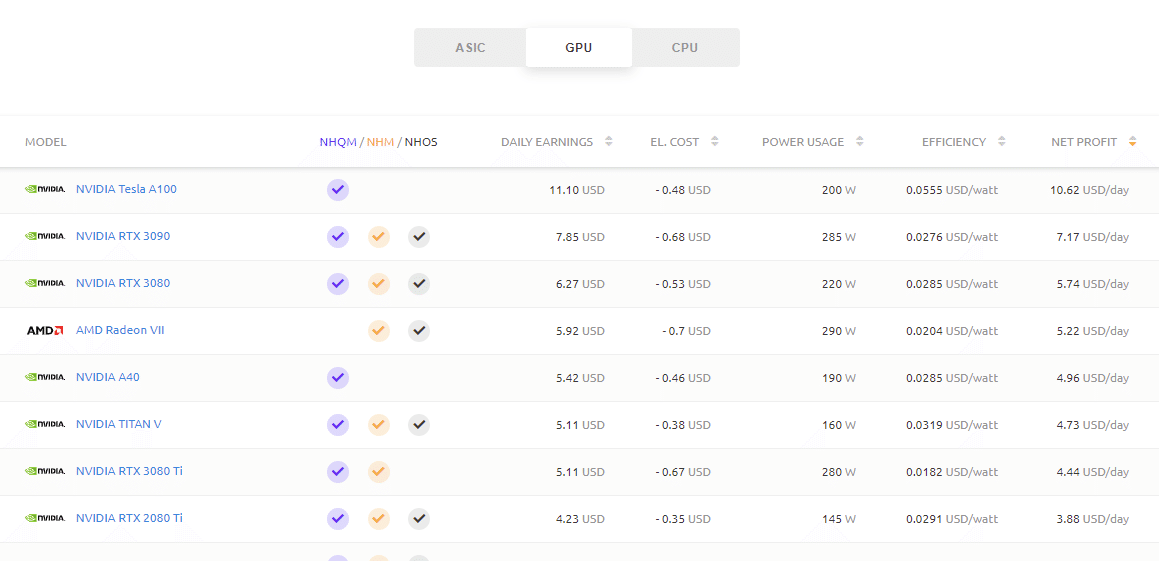This screenshot has height=561, width=1159.
Task: Click the NVIDIA logo beside RTX 3080 Ti
Action: point(45,471)
